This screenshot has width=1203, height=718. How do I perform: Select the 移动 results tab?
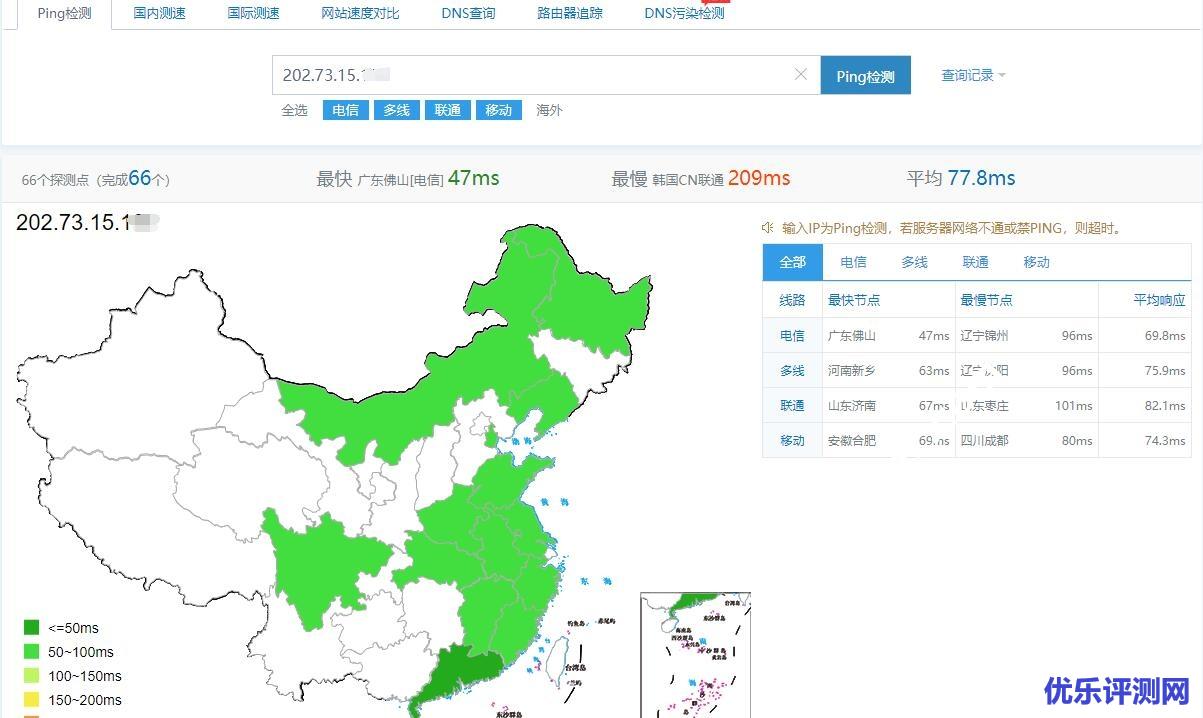(x=1037, y=262)
